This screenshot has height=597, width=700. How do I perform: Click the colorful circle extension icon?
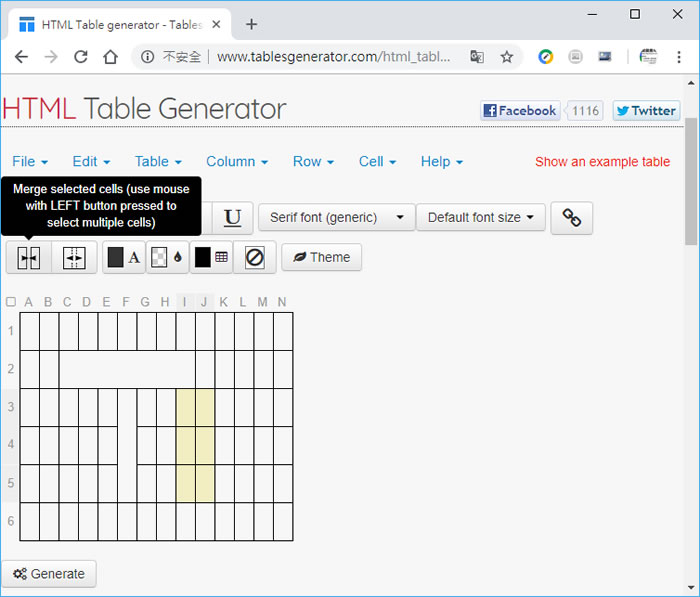(x=546, y=57)
